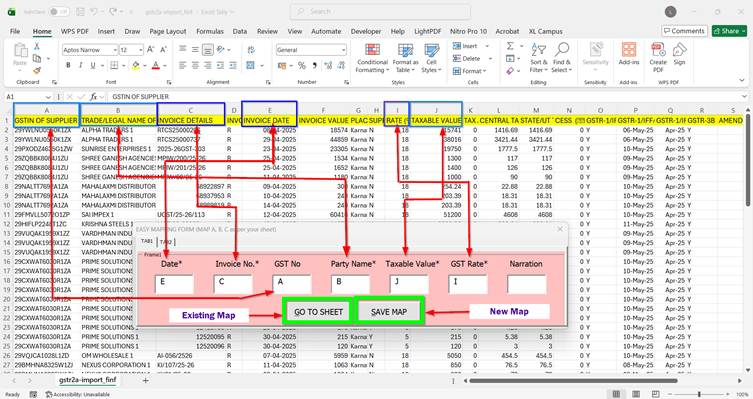753x399 pixels.
Task: Click the Decrease Font Size icon
Action: [163, 49]
